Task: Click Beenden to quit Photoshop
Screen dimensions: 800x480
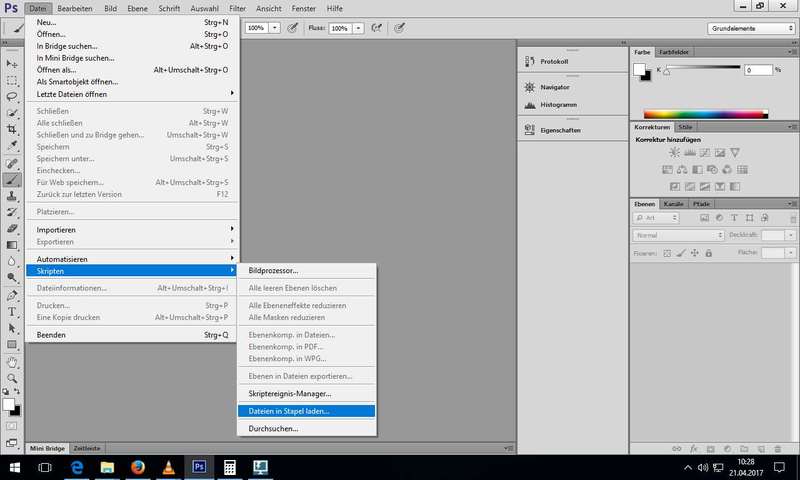Action: (x=132, y=335)
